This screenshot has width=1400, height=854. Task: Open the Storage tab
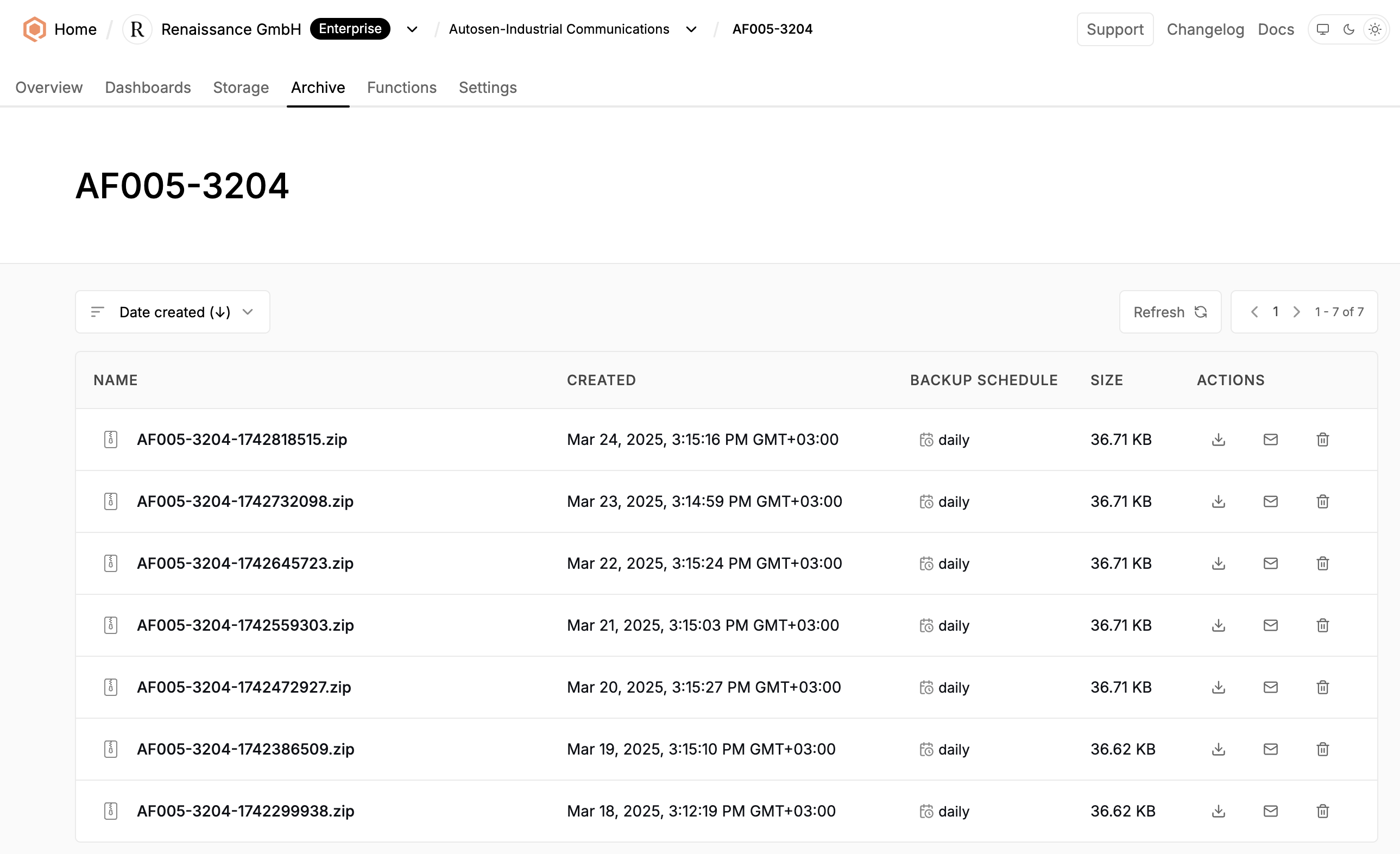click(x=241, y=87)
